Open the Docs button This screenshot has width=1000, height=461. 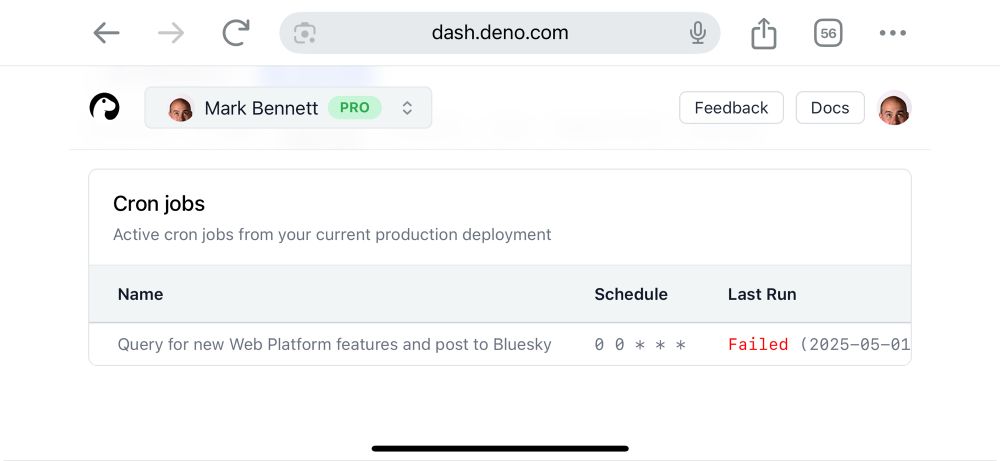pos(830,108)
